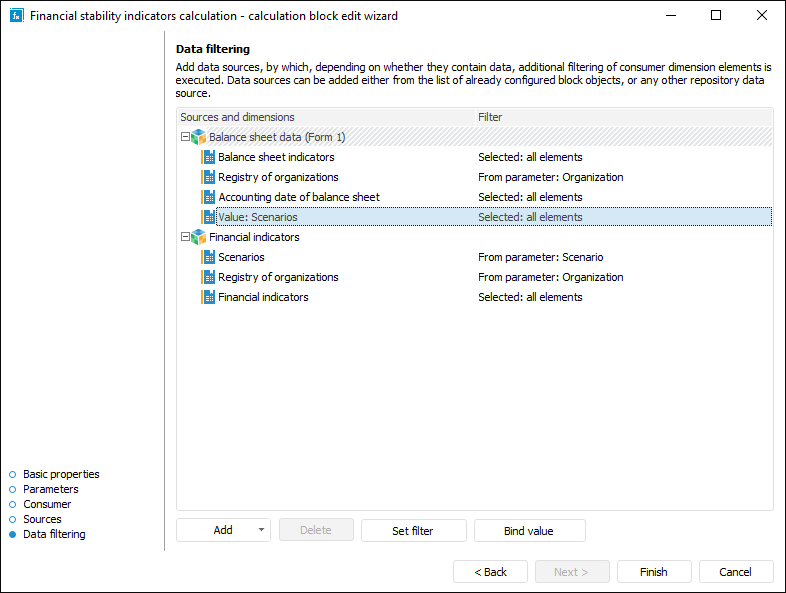The height and width of the screenshot is (593, 786).
Task: Click the Scenarios dimension icon under Financial indicators
Action: [208, 257]
